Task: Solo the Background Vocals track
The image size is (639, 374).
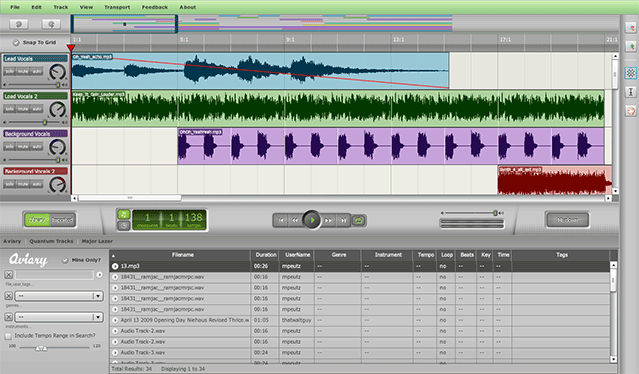Action: [x=10, y=147]
